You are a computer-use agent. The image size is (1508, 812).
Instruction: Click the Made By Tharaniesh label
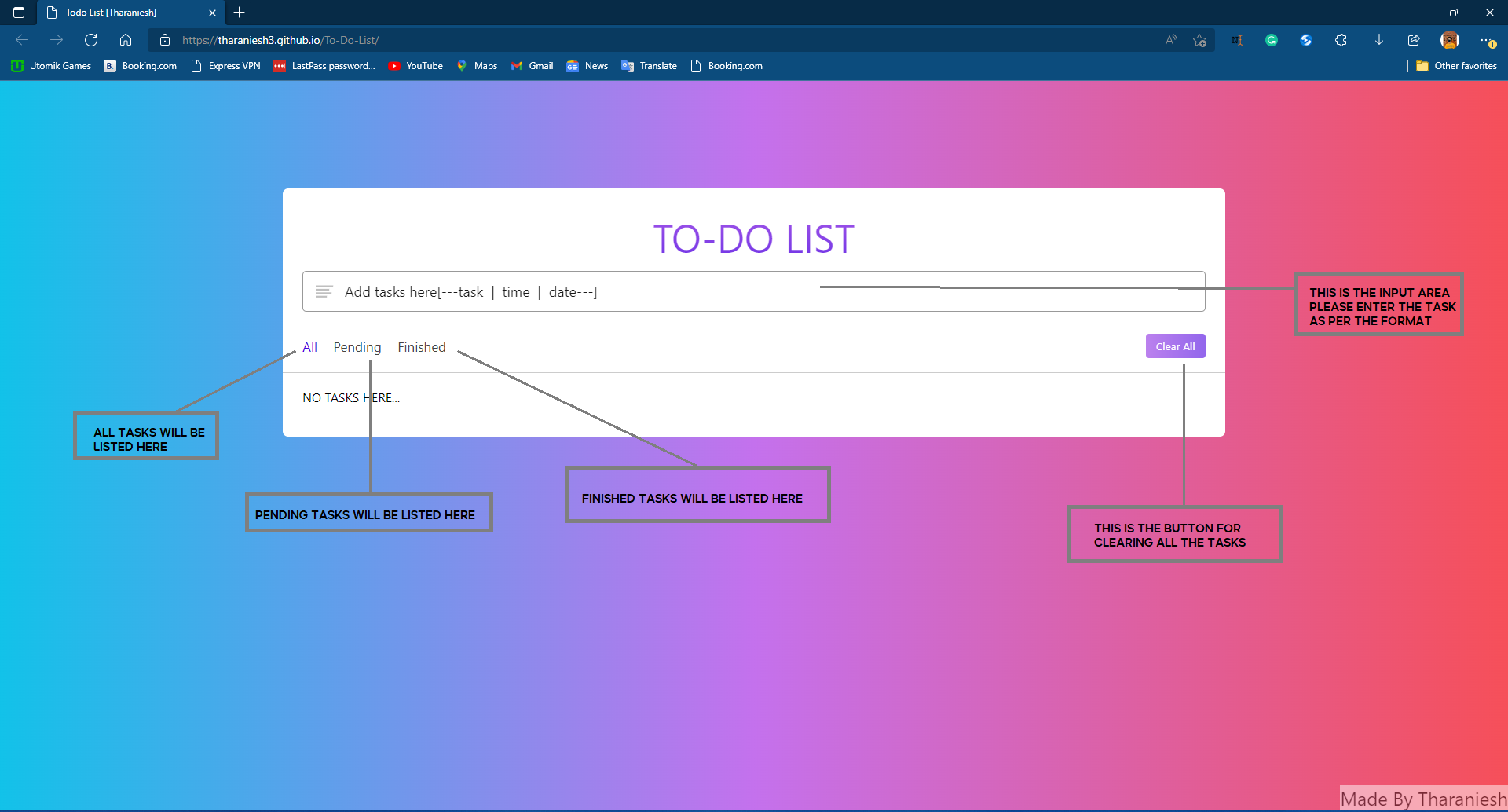[1423, 799]
